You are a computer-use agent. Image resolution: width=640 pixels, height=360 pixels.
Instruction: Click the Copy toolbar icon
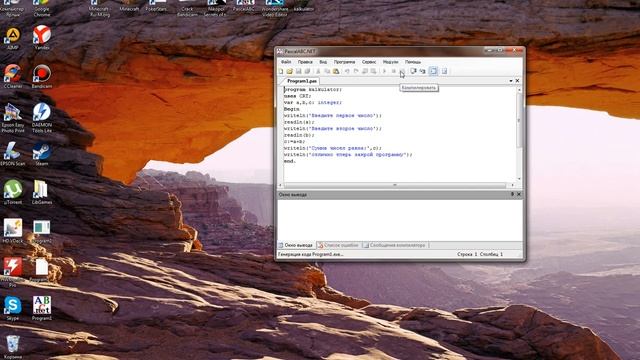click(327, 71)
